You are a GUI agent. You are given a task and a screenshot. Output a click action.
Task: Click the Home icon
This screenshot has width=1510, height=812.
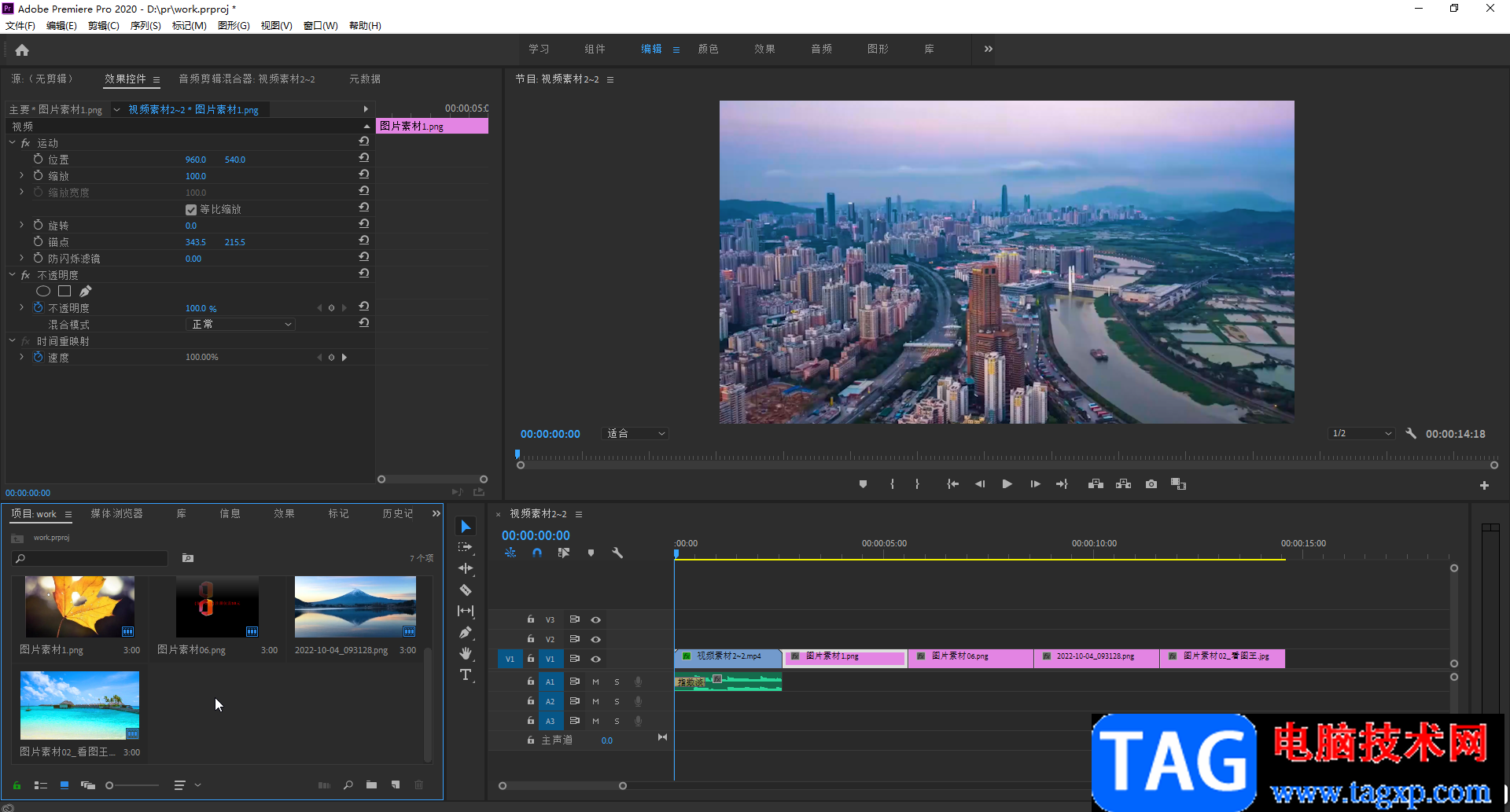pyautogui.click(x=22, y=50)
